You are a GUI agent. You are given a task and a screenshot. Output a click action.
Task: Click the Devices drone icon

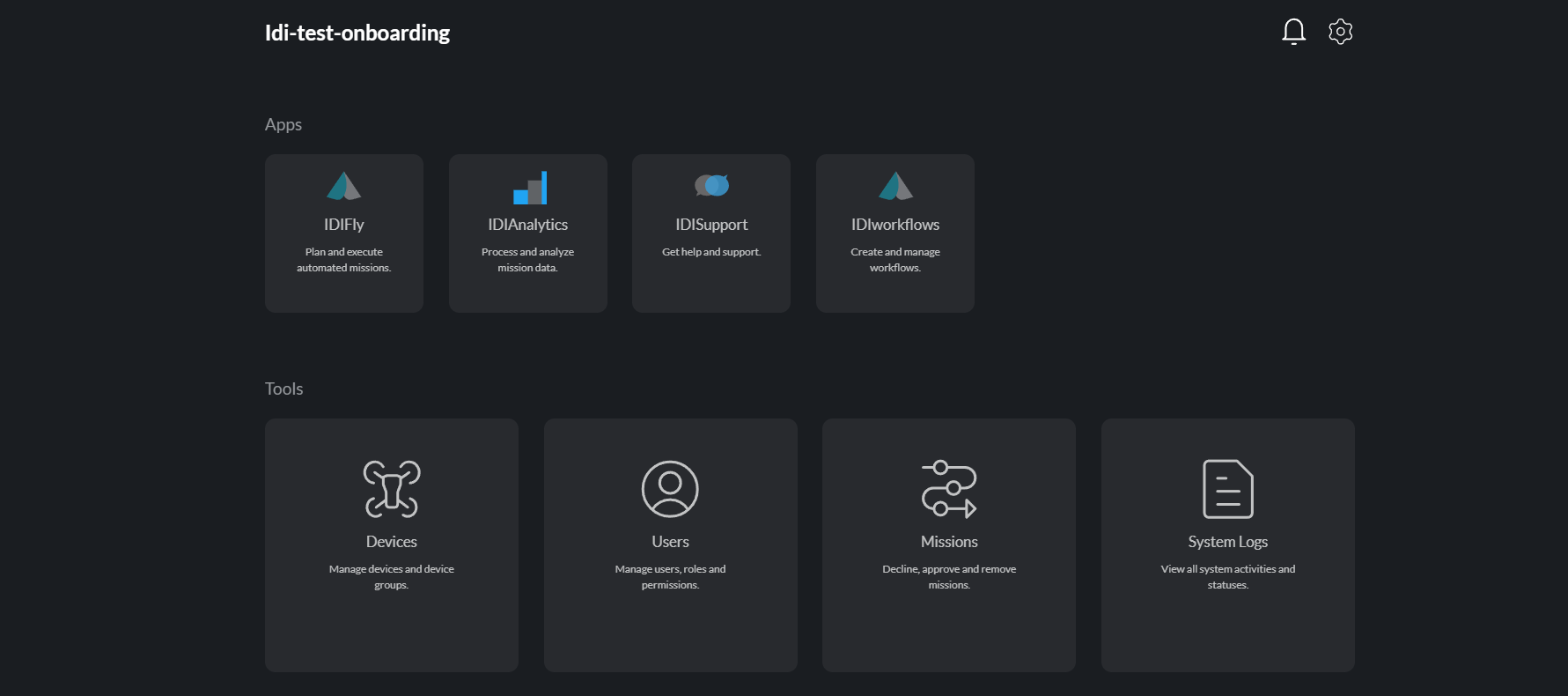392,489
